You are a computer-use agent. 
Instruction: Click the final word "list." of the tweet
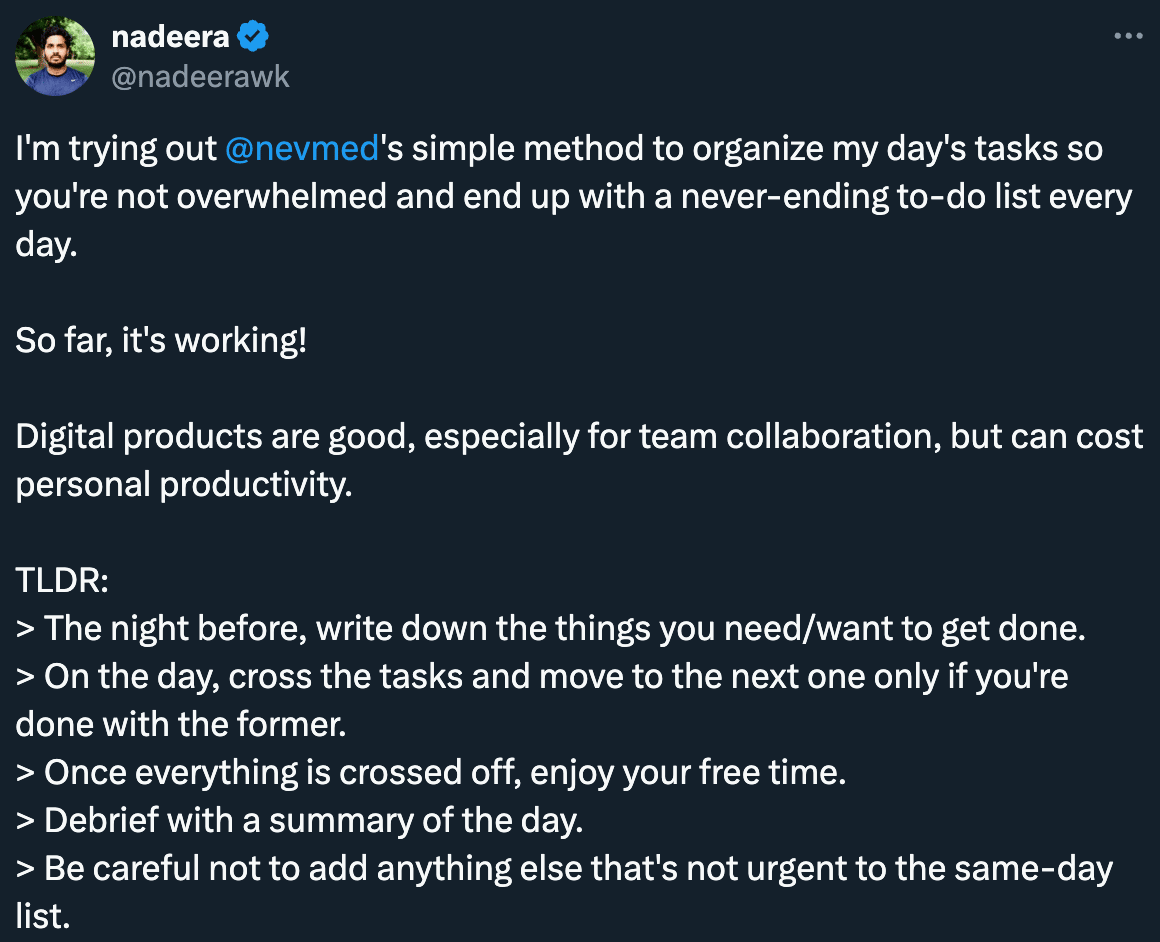click(x=43, y=917)
